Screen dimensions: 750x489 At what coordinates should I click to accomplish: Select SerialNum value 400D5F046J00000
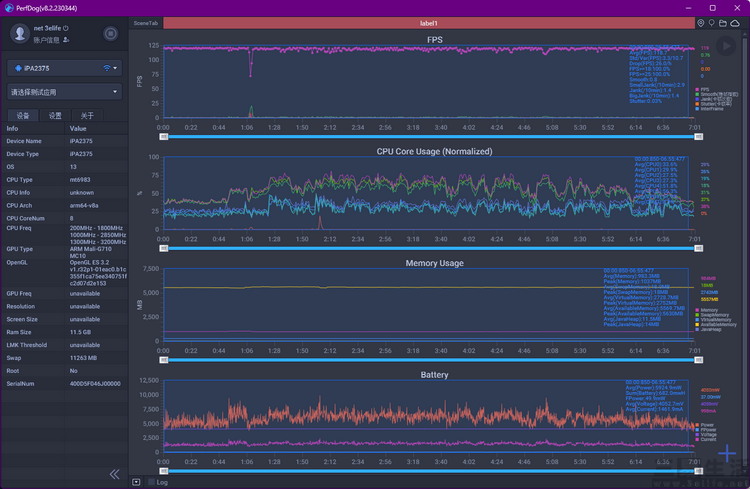95,384
